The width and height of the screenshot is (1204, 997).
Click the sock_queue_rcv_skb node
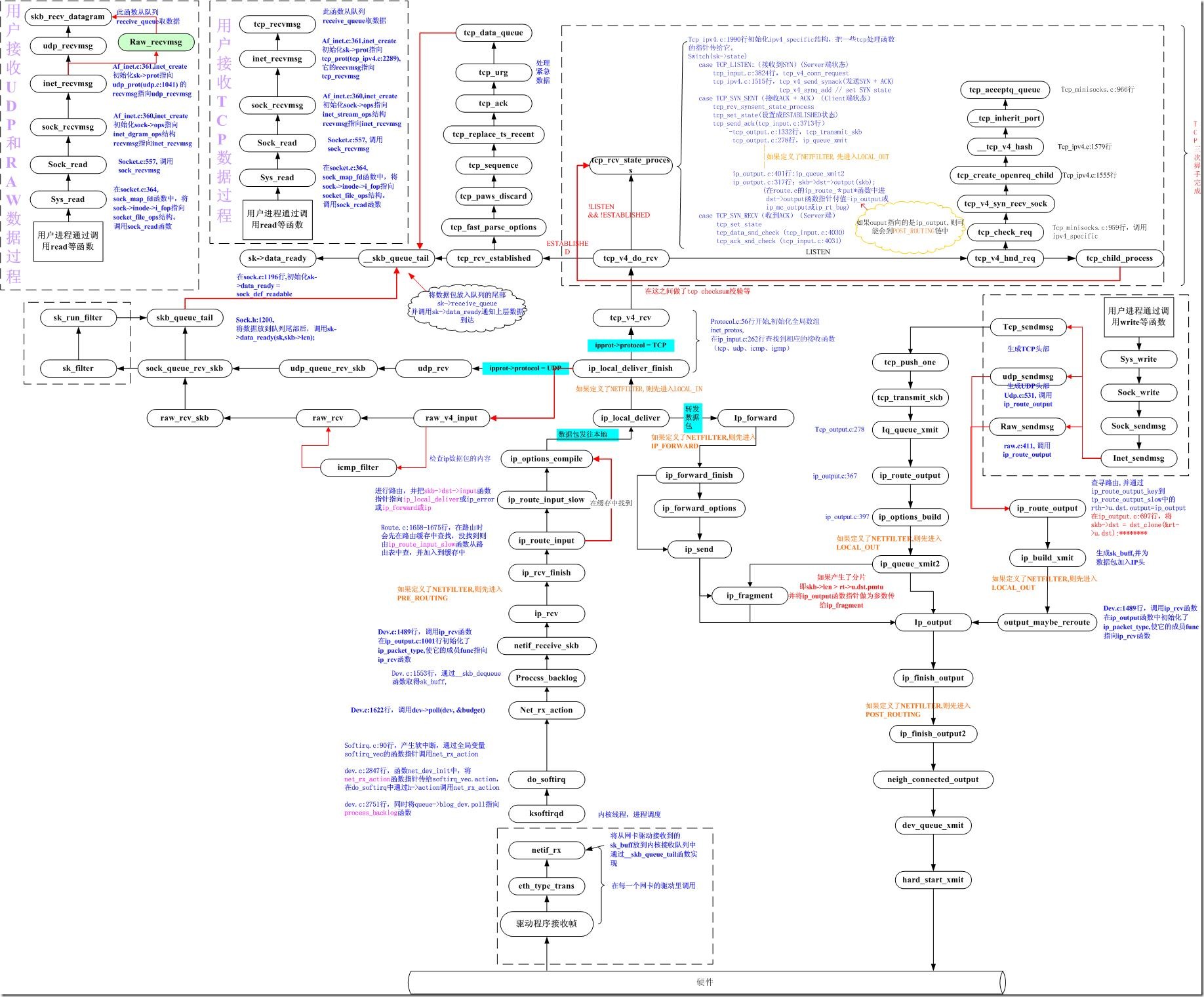click(x=185, y=368)
